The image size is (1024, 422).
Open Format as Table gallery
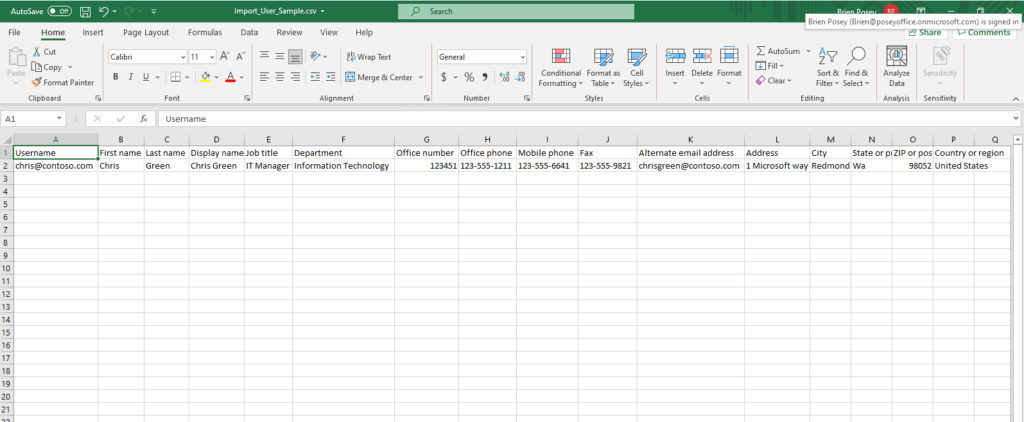[x=603, y=67]
